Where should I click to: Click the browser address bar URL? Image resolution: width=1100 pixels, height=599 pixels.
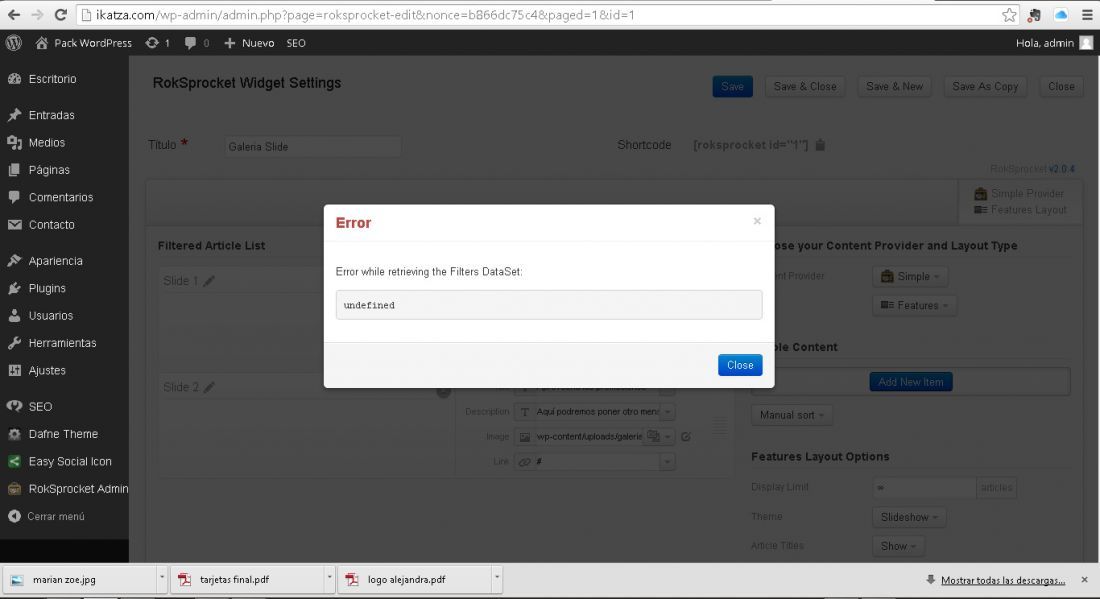tap(365, 15)
